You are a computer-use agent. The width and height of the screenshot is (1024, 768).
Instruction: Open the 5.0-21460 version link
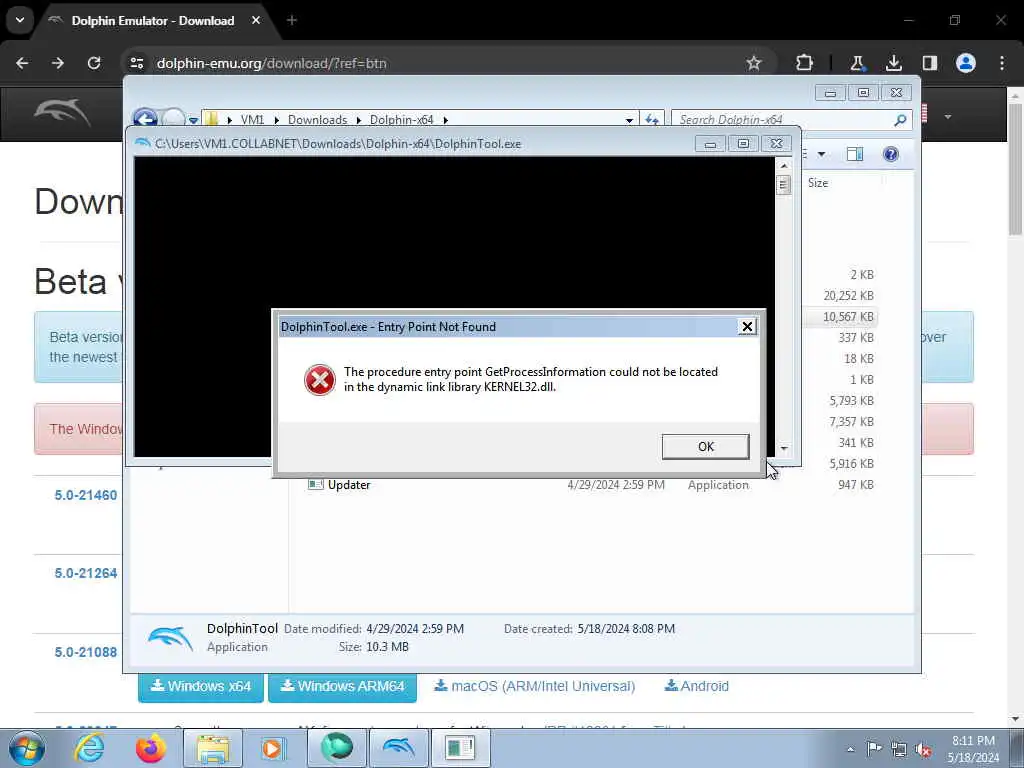pyautogui.click(x=86, y=495)
